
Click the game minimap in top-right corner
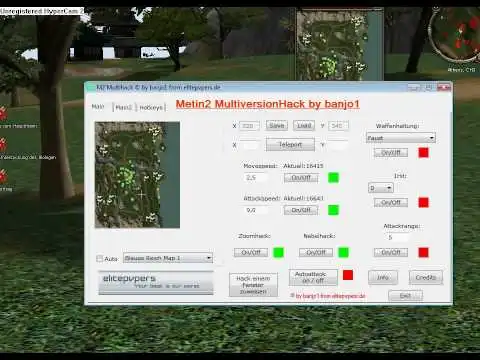click(455, 36)
